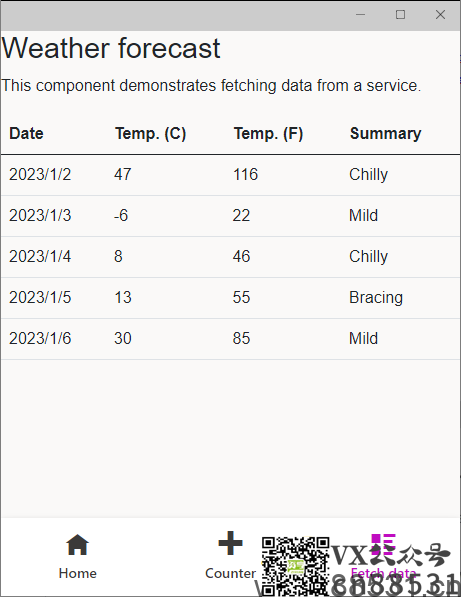Click the QR code image

[295, 567]
